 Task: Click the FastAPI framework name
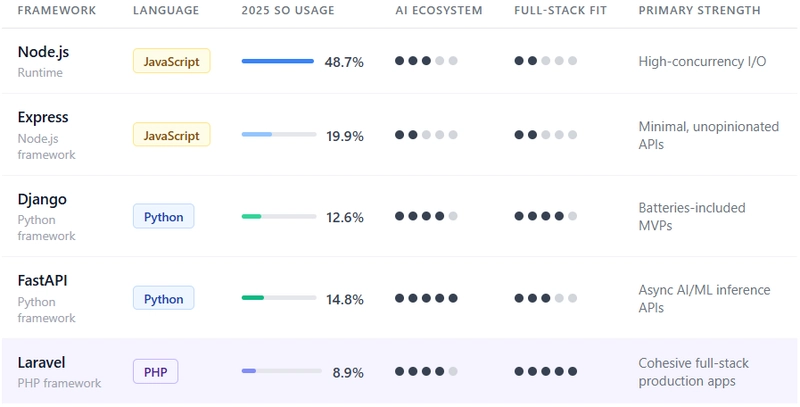coord(43,280)
